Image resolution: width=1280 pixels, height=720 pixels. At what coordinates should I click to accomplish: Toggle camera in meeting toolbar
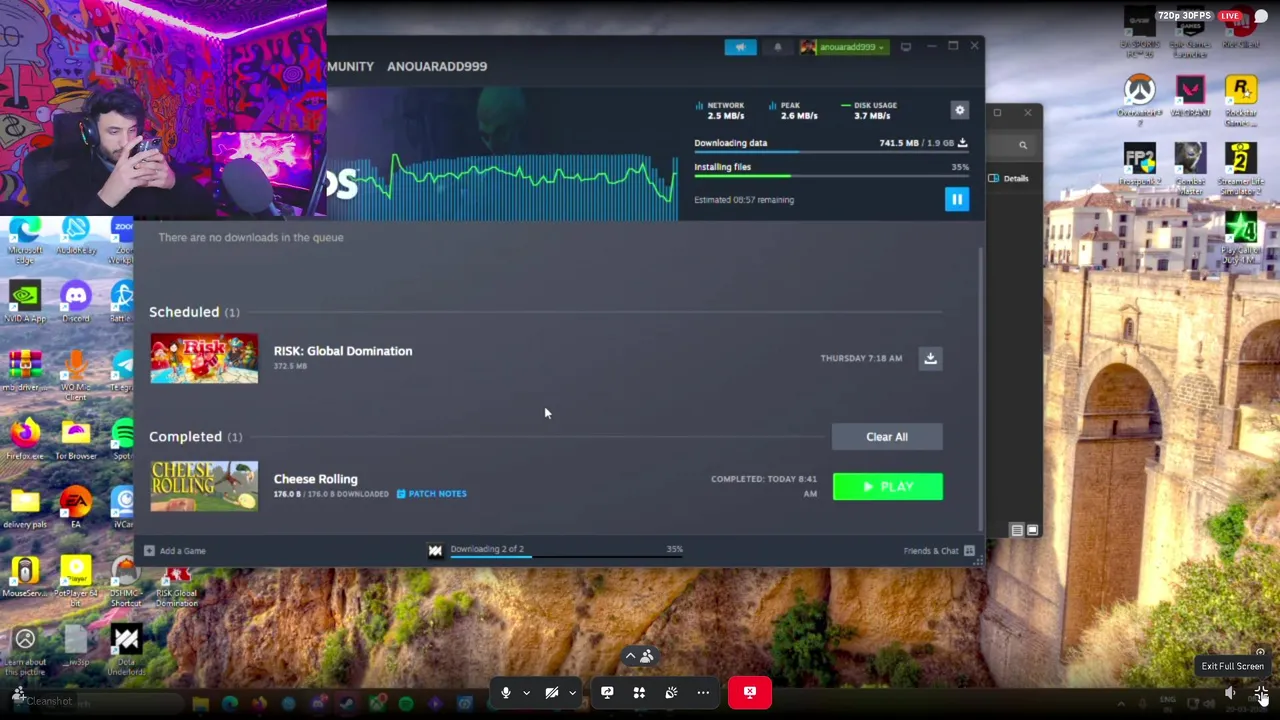click(552, 692)
